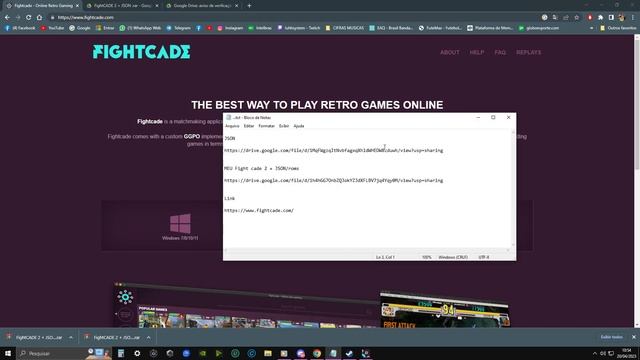Open the Outros favoritos bookmark folder
The width and height of the screenshot is (640, 360).
618,28
